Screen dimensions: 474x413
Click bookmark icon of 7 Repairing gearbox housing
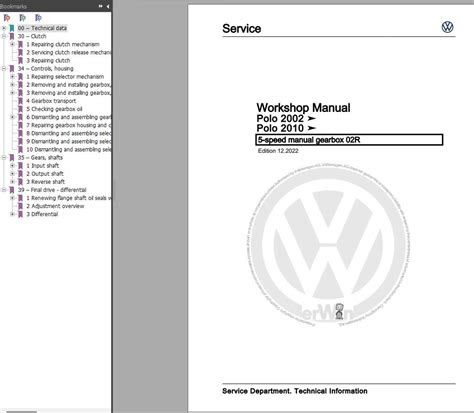point(20,125)
